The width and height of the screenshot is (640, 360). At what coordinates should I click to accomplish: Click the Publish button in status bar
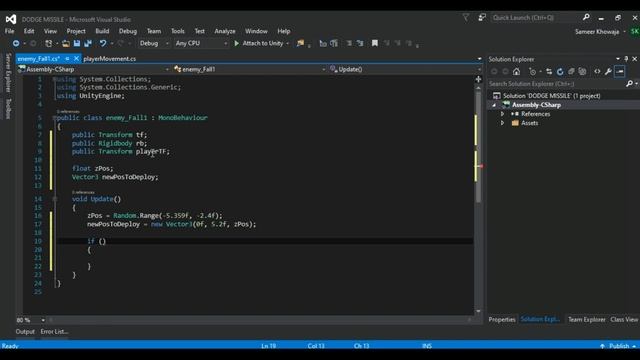pyautogui.click(x=619, y=346)
